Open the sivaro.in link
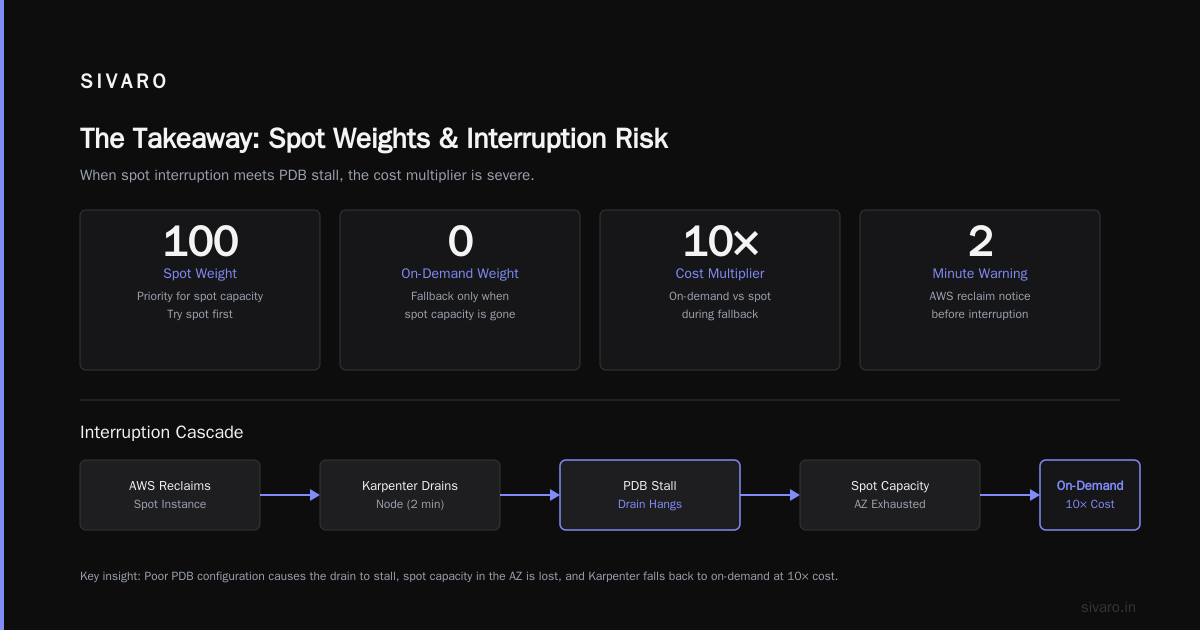Viewport: 1200px width, 630px height. pyautogui.click(x=1109, y=607)
